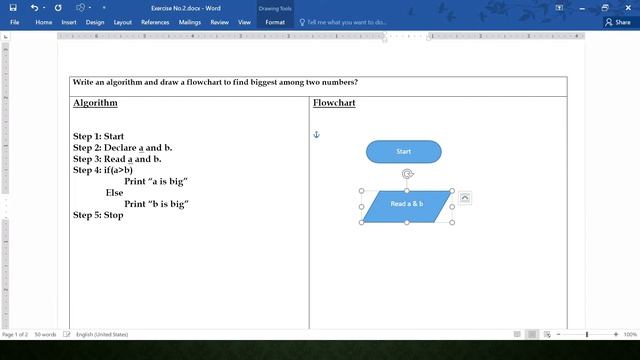Open the Drawing Tools Format tab

tap(275, 22)
